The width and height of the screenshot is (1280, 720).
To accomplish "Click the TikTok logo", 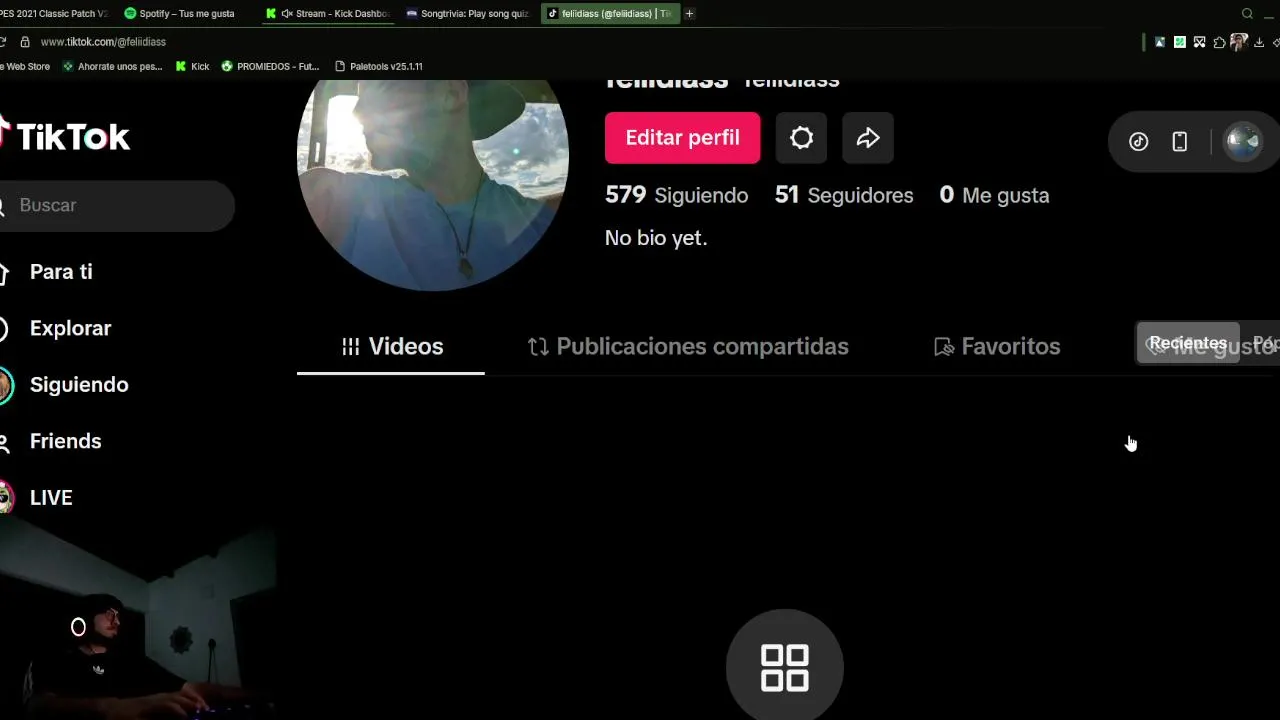I will pyautogui.click(x=65, y=136).
